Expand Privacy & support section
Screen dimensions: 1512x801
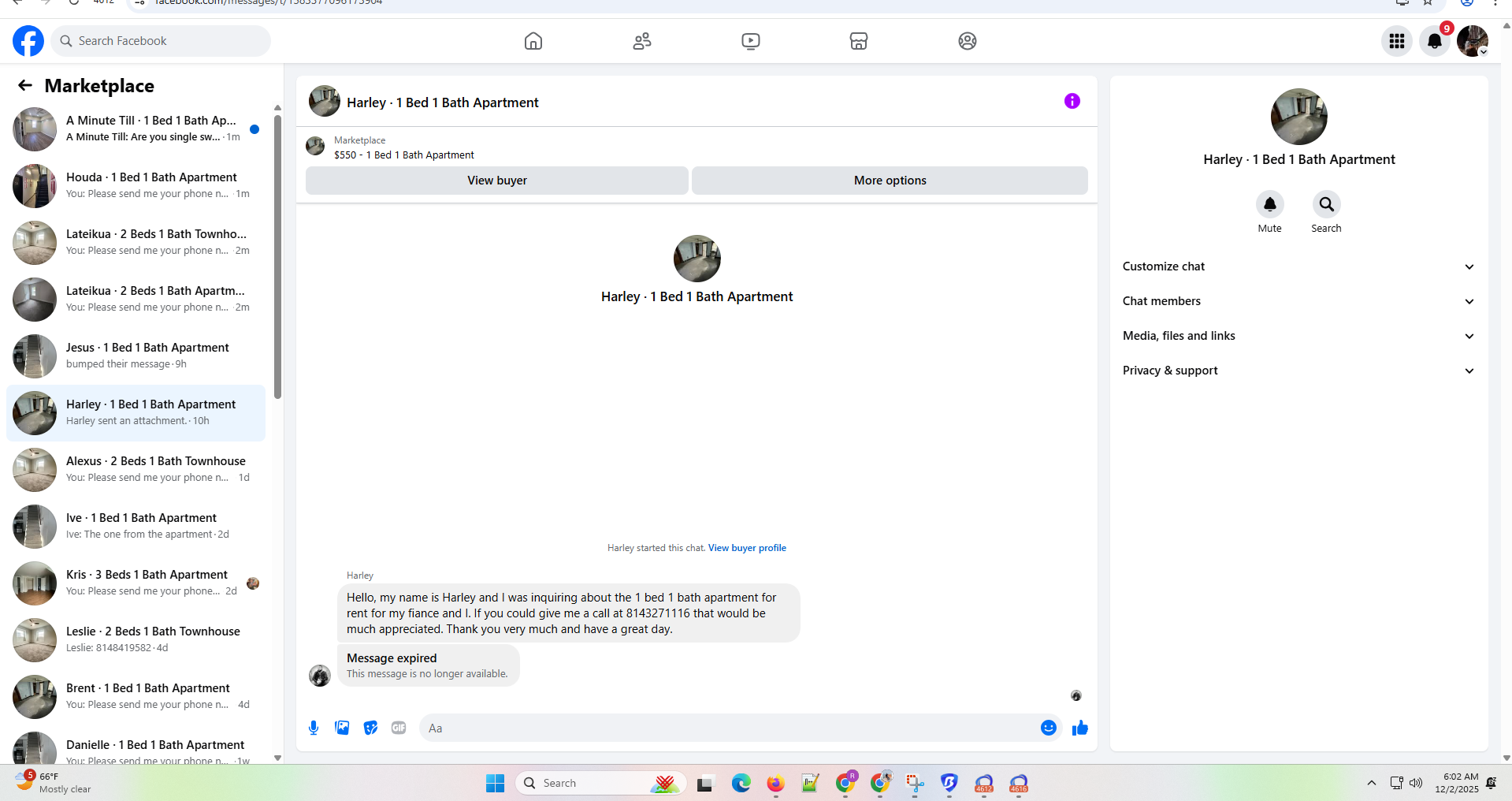(1298, 371)
